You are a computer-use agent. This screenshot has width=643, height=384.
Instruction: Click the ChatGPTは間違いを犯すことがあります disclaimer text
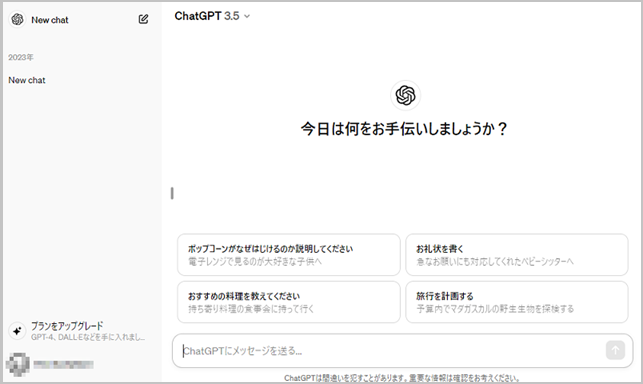coord(402,378)
